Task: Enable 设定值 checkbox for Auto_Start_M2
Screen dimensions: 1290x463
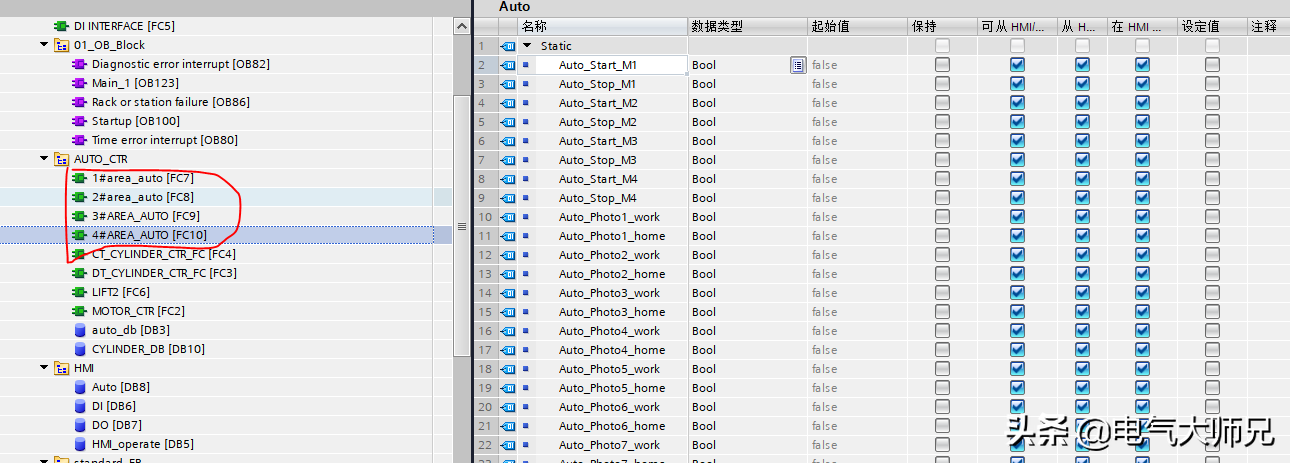Action: 1212,103
